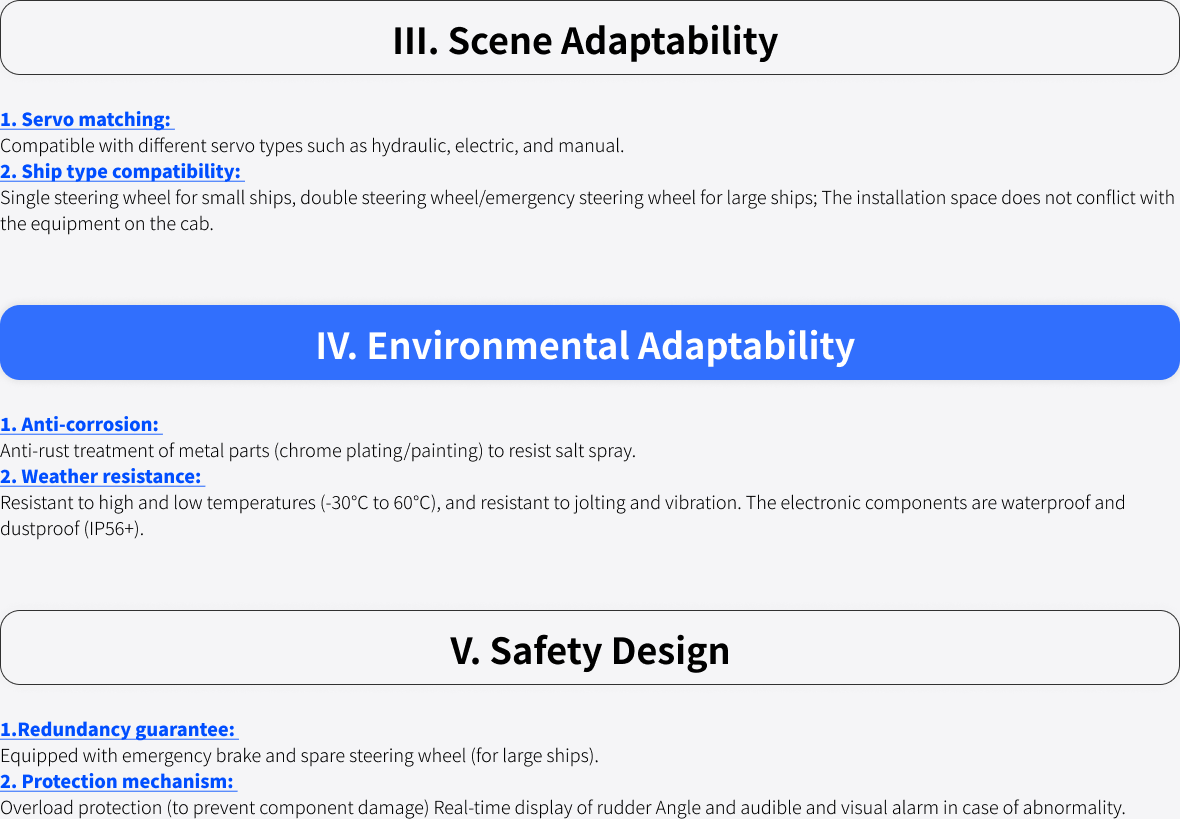Select the Safety Design section header

pyautogui.click(x=590, y=647)
